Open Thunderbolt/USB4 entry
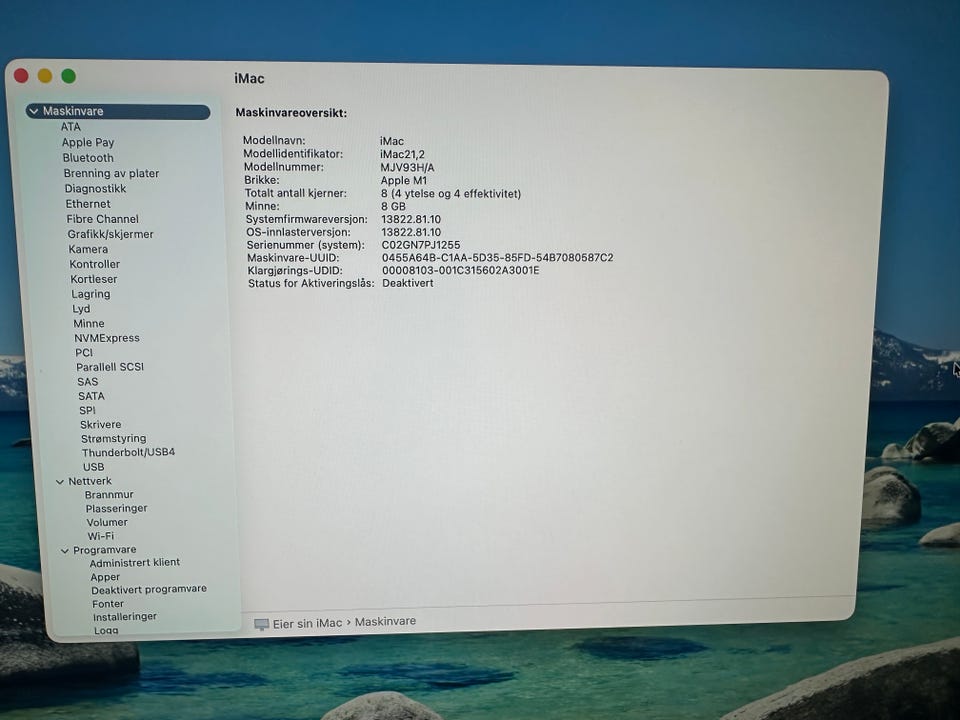The width and height of the screenshot is (960, 720). 129,452
